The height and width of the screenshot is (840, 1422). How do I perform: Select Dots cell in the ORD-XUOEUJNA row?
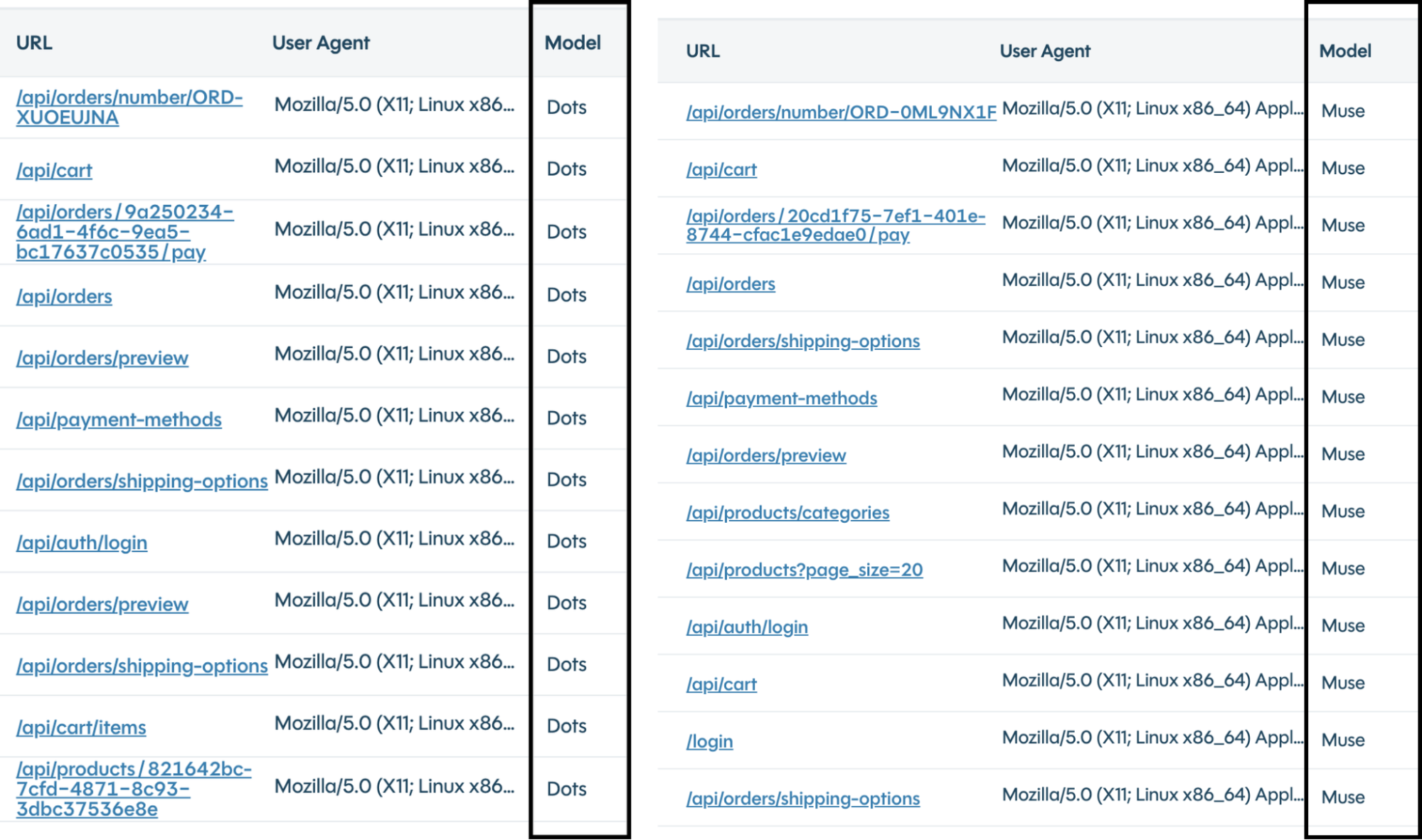(567, 107)
